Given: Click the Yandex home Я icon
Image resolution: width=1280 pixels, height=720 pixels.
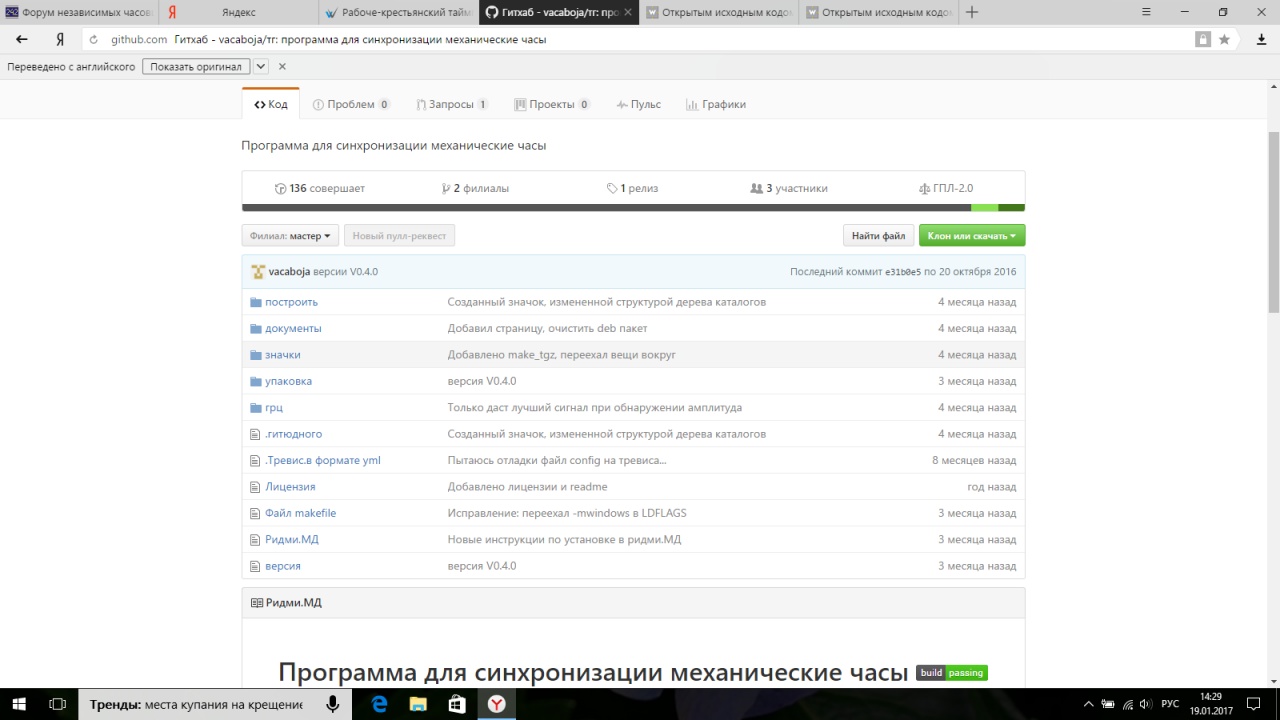Looking at the screenshot, I should [x=60, y=40].
